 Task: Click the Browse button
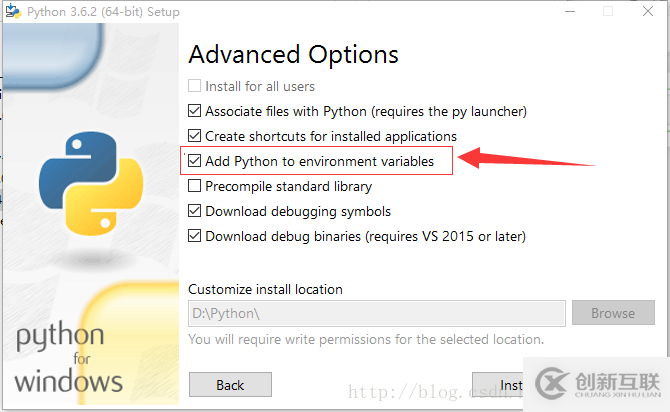pos(613,313)
